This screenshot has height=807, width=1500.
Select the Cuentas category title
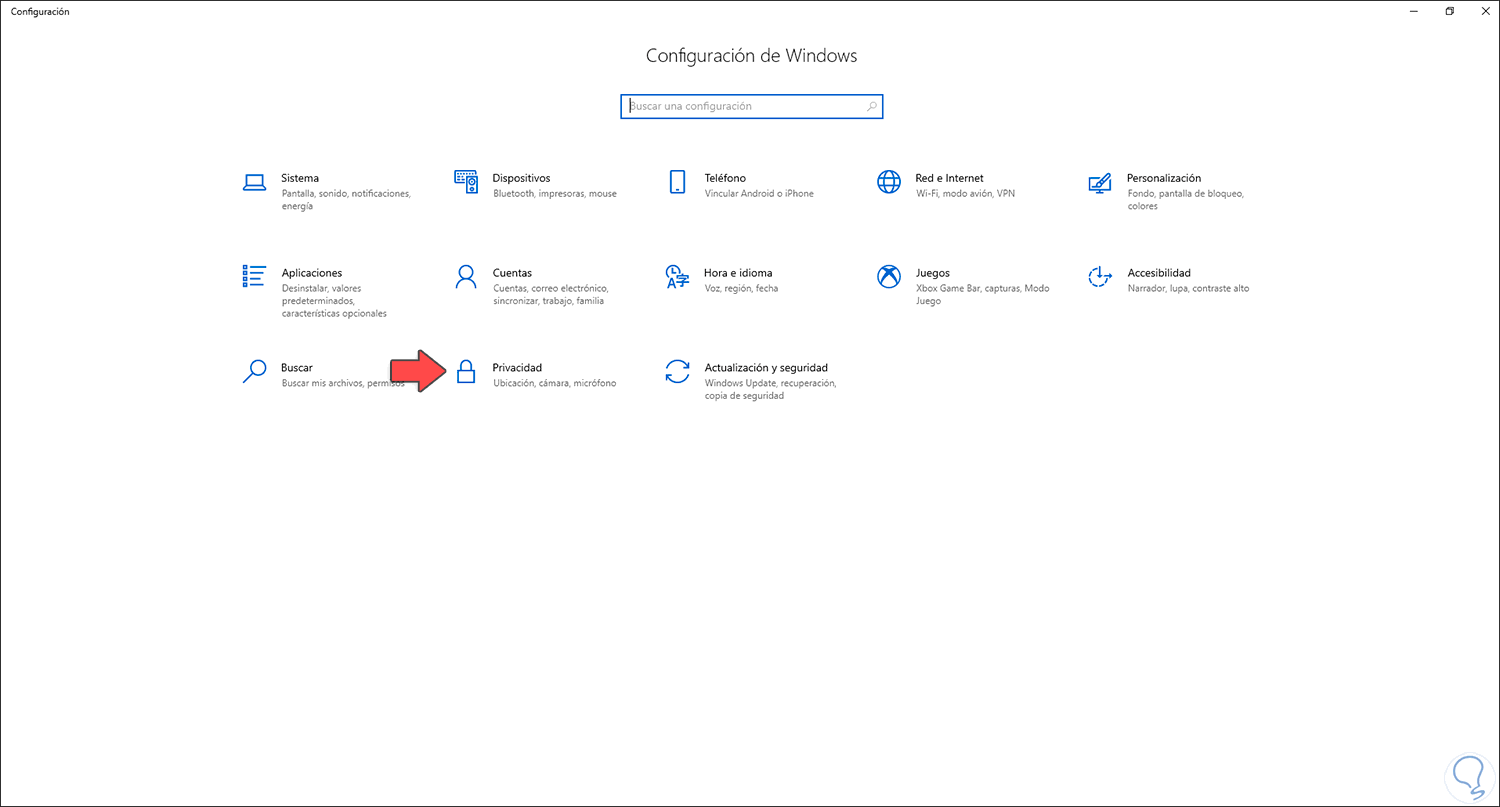pyautogui.click(x=512, y=273)
